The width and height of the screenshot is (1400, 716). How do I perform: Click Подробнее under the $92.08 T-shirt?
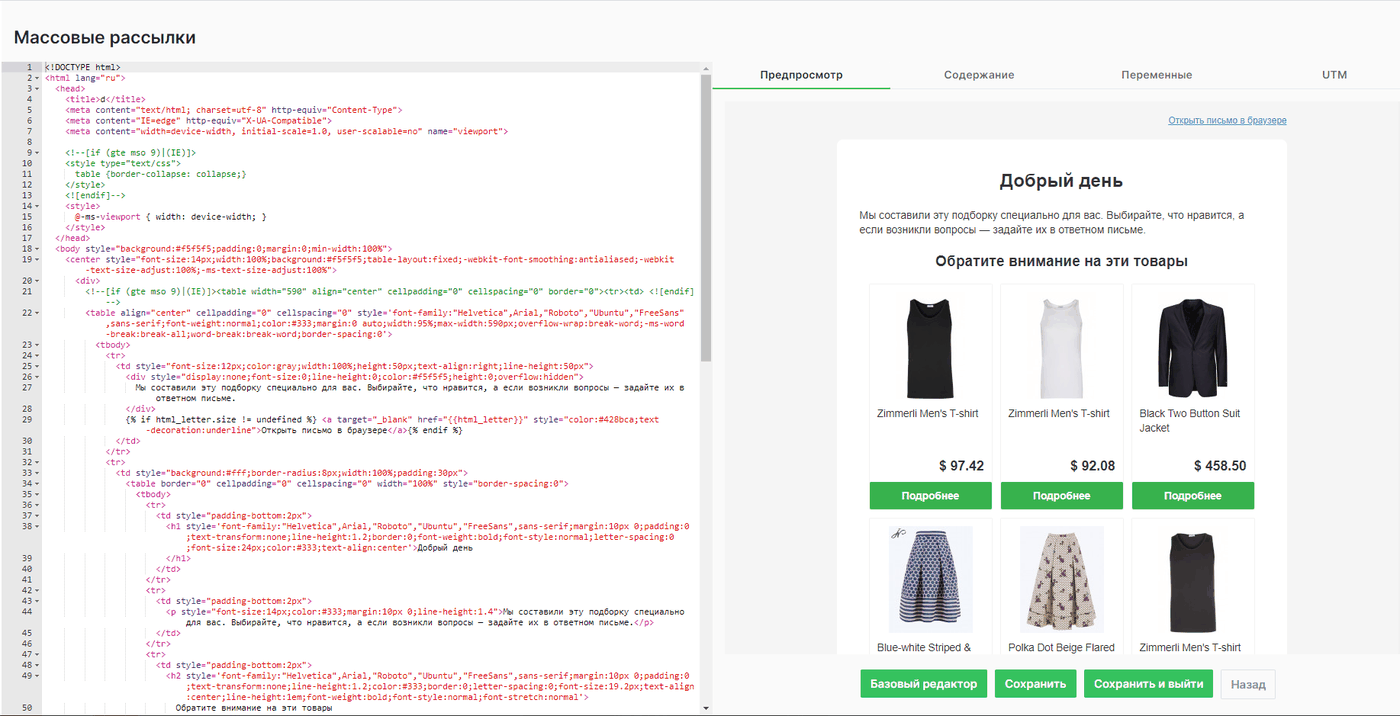pos(1061,496)
